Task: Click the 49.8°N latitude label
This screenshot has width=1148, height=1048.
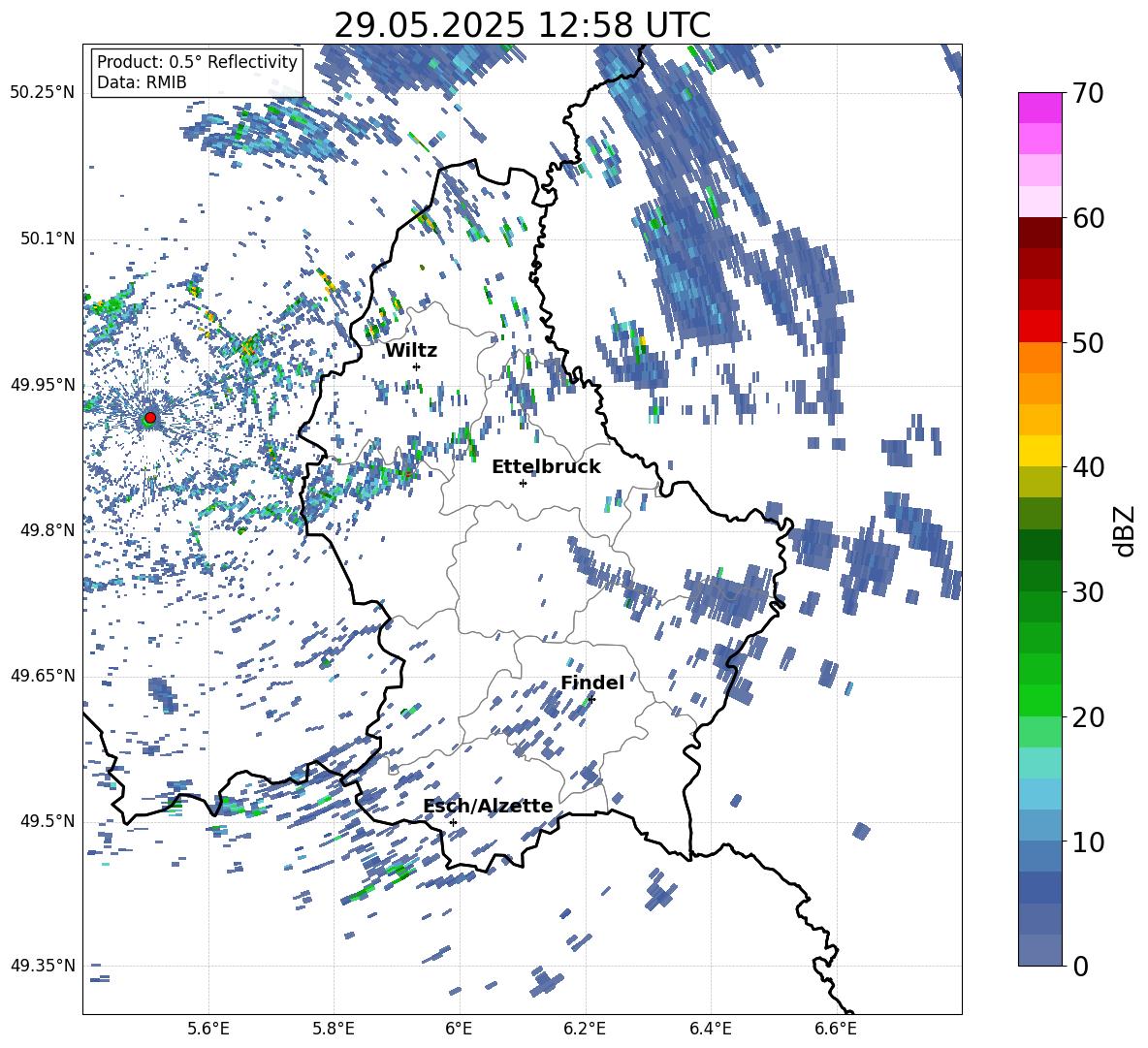Action: pos(48,530)
